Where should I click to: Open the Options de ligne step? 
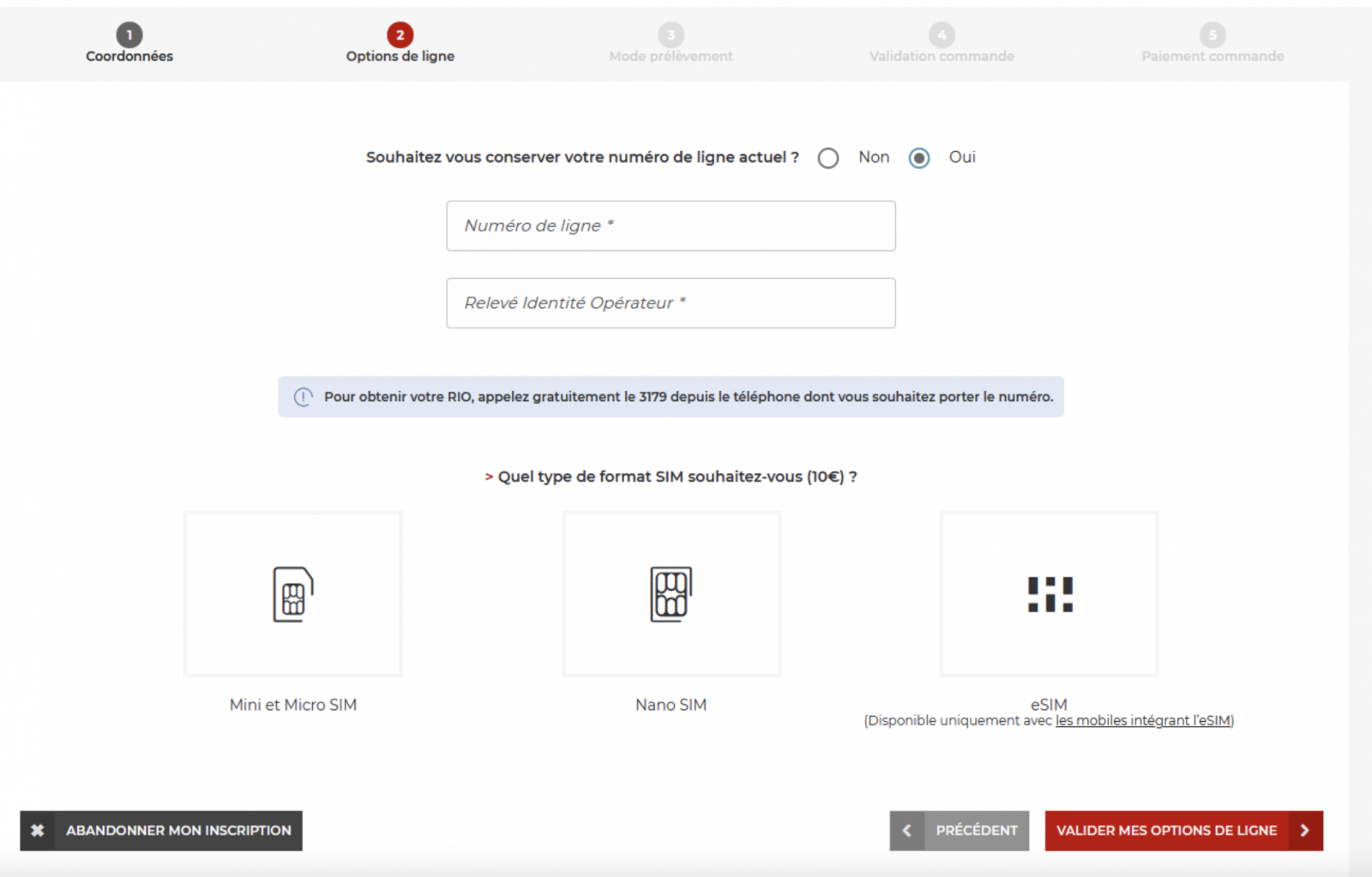[x=400, y=45]
